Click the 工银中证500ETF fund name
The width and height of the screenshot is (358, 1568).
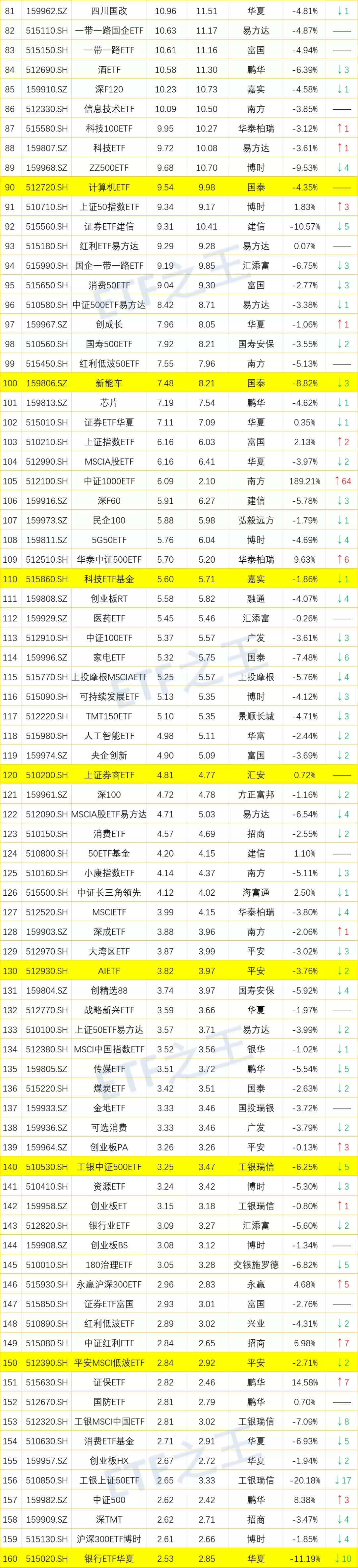(x=109, y=1167)
